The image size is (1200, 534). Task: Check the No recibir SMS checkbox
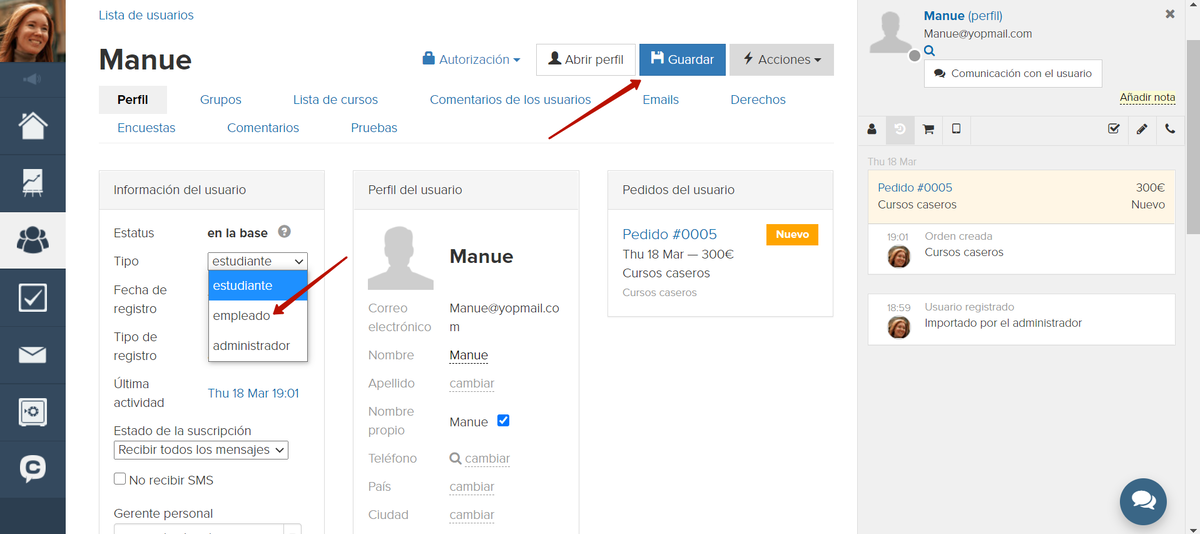pos(120,479)
